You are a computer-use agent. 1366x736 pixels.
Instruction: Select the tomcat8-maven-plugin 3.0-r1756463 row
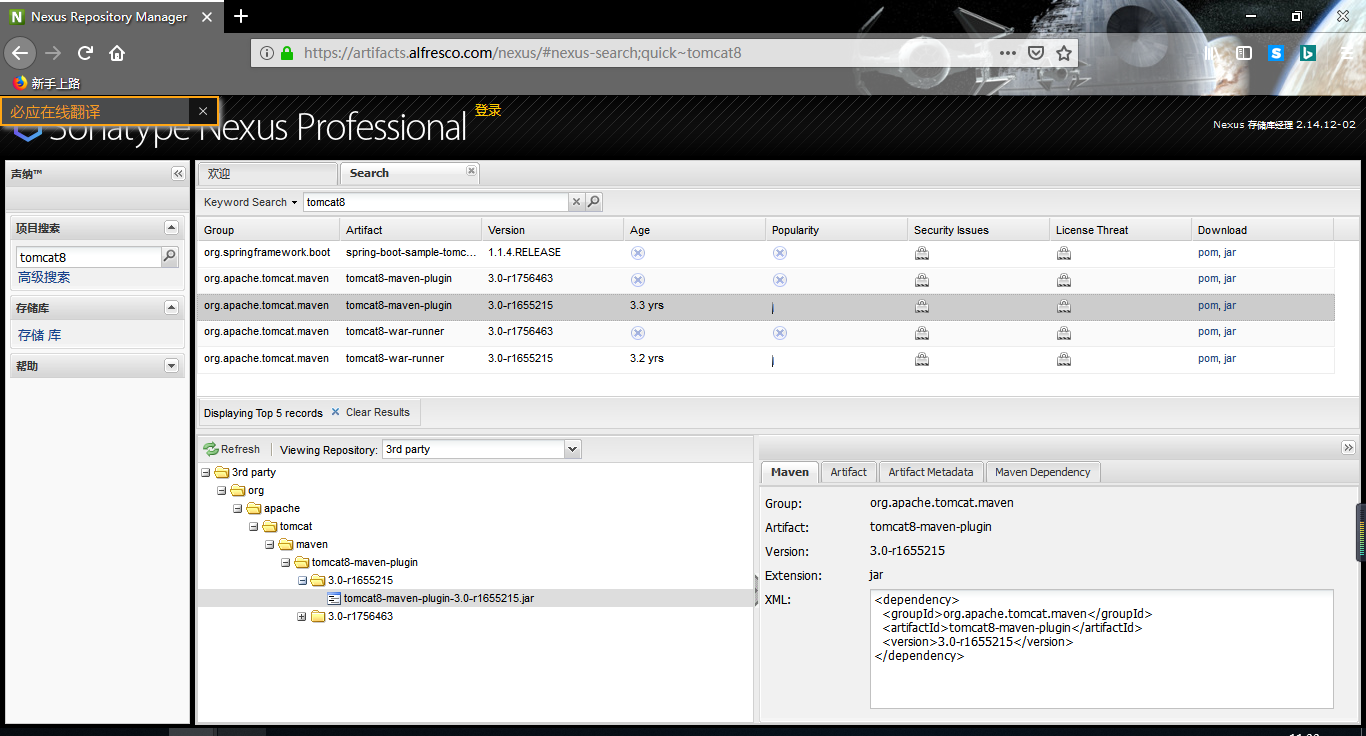coord(766,279)
